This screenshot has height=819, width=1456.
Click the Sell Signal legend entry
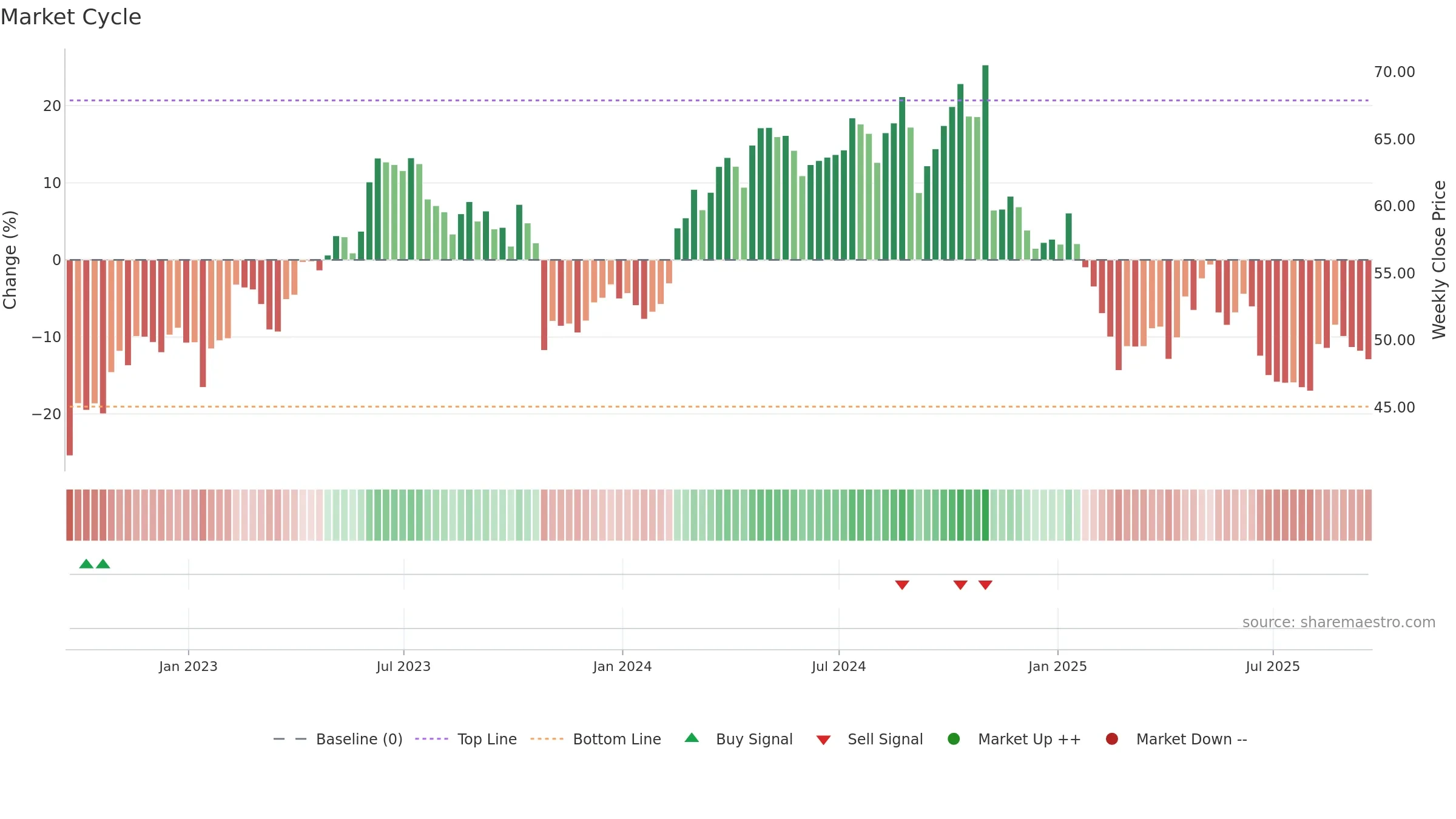pyautogui.click(x=869, y=739)
